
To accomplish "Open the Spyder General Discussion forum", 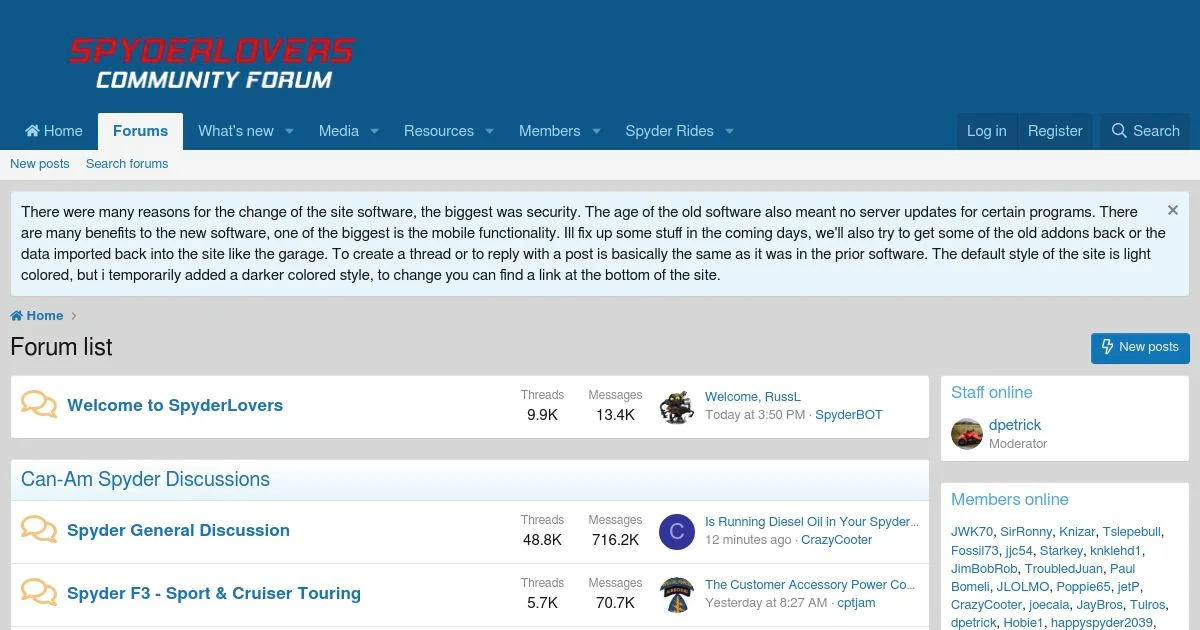I will pos(178,531).
